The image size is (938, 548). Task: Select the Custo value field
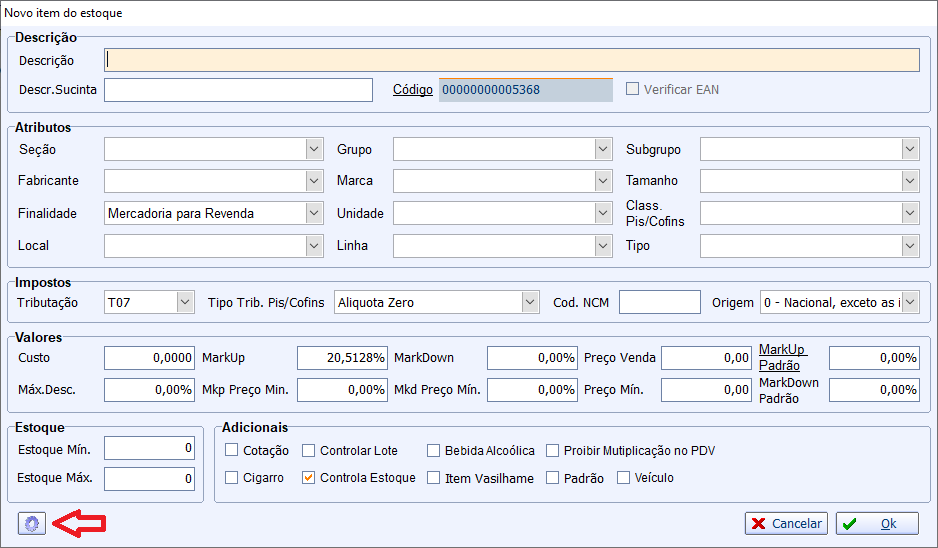pyautogui.click(x=149, y=358)
